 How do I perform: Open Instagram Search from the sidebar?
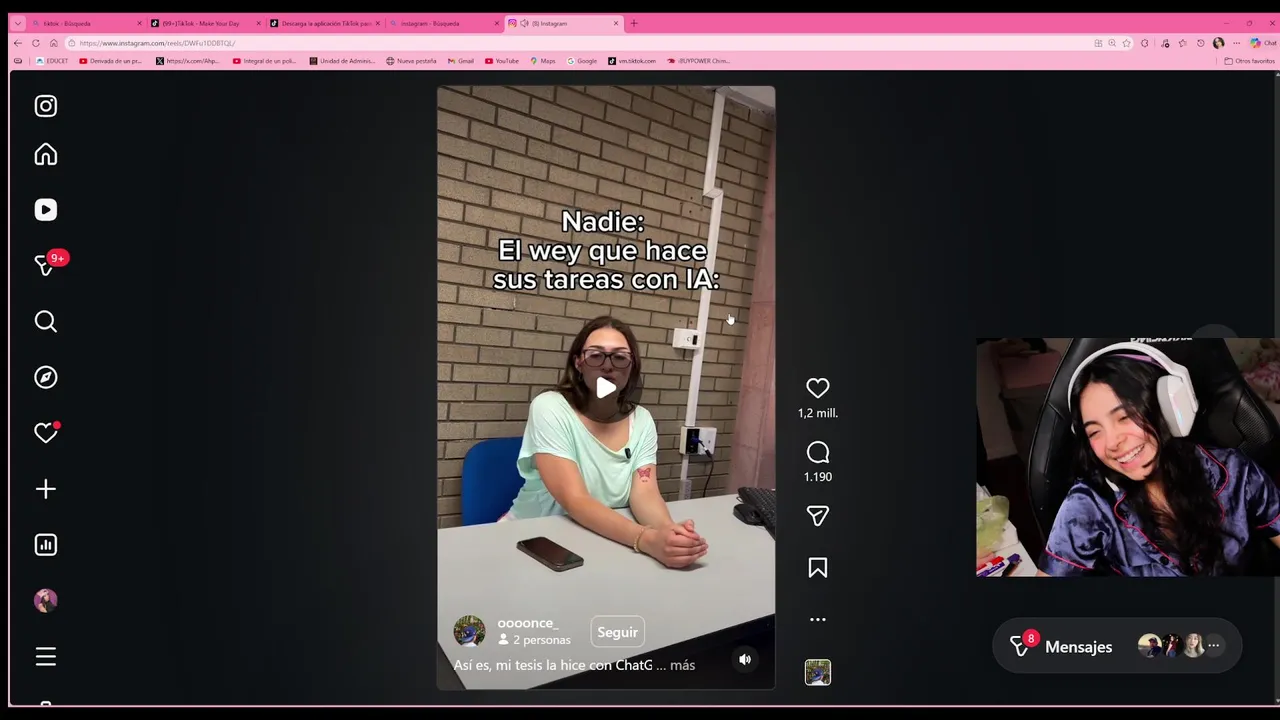[46, 321]
